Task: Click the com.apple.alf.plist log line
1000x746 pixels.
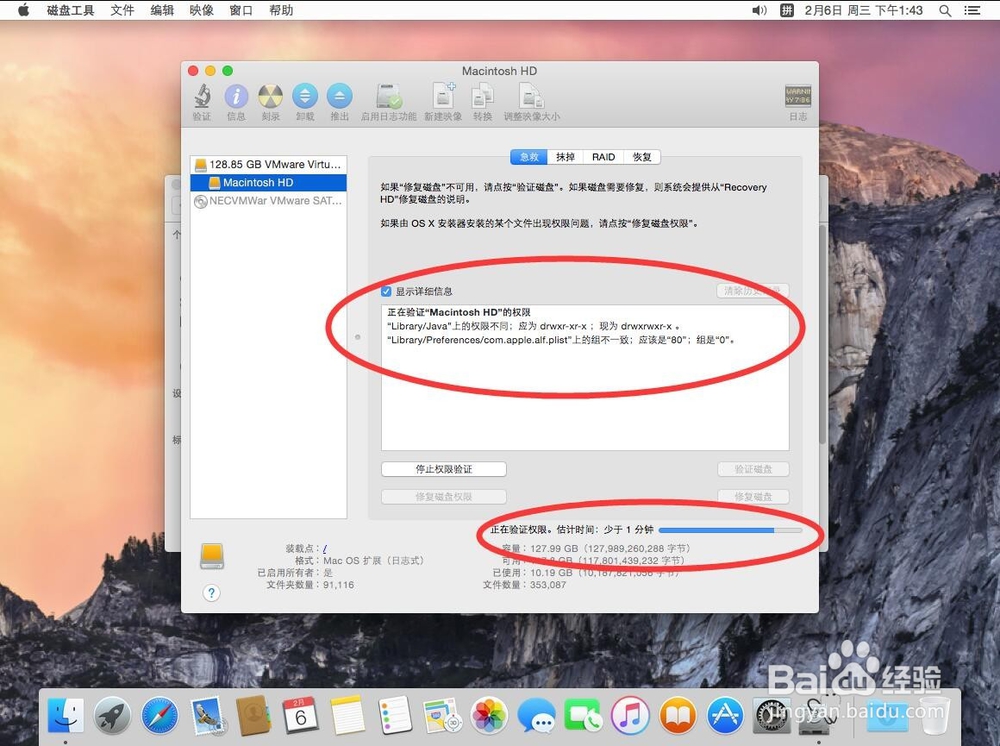Action: click(561, 340)
